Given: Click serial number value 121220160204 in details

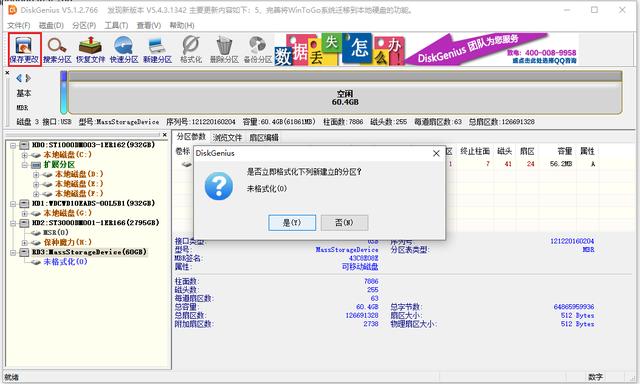Looking at the screenshot, I should (x=572, y=241).
